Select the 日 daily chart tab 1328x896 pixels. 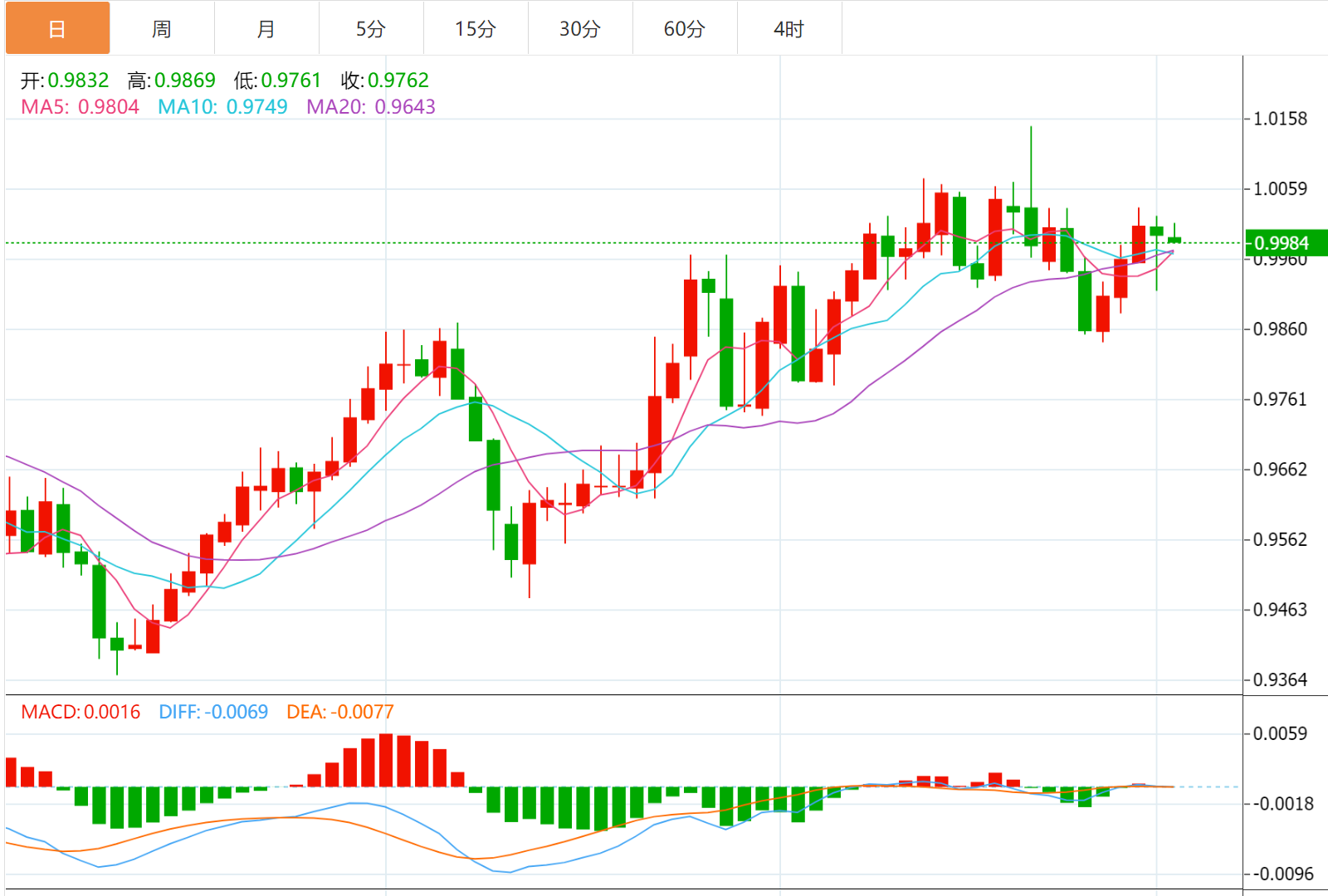pos(57,29)
